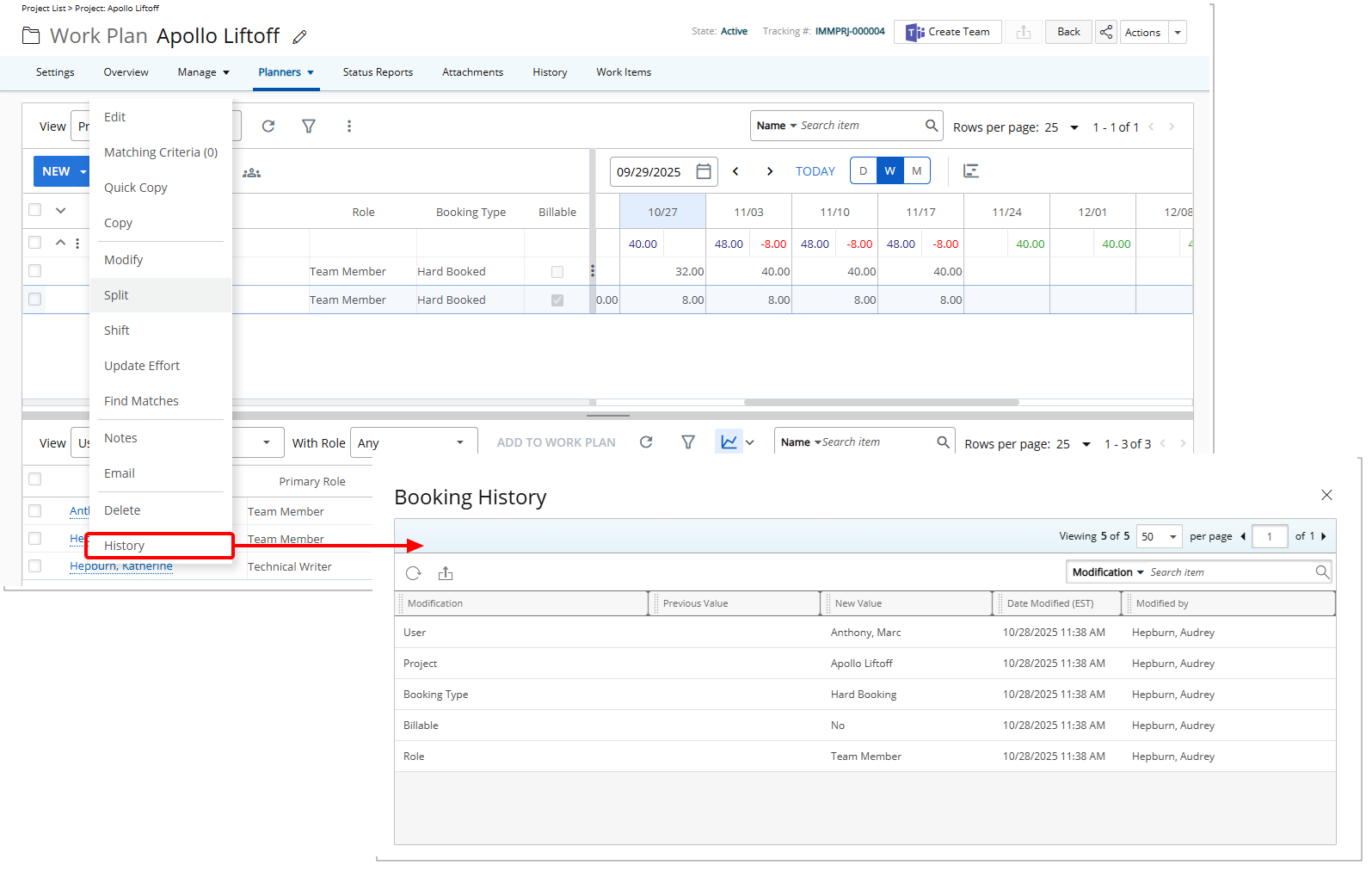
Task: Refresh Booking History list
Action: [413, 573]
